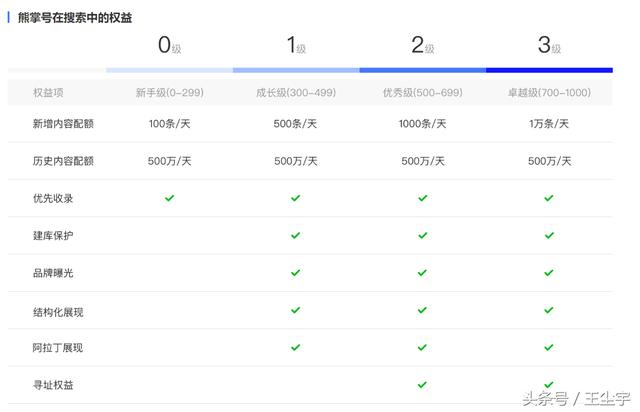Click the 卓越级(700-1000) column label
This screenshot has height=412, width=640.
[548, 92]
